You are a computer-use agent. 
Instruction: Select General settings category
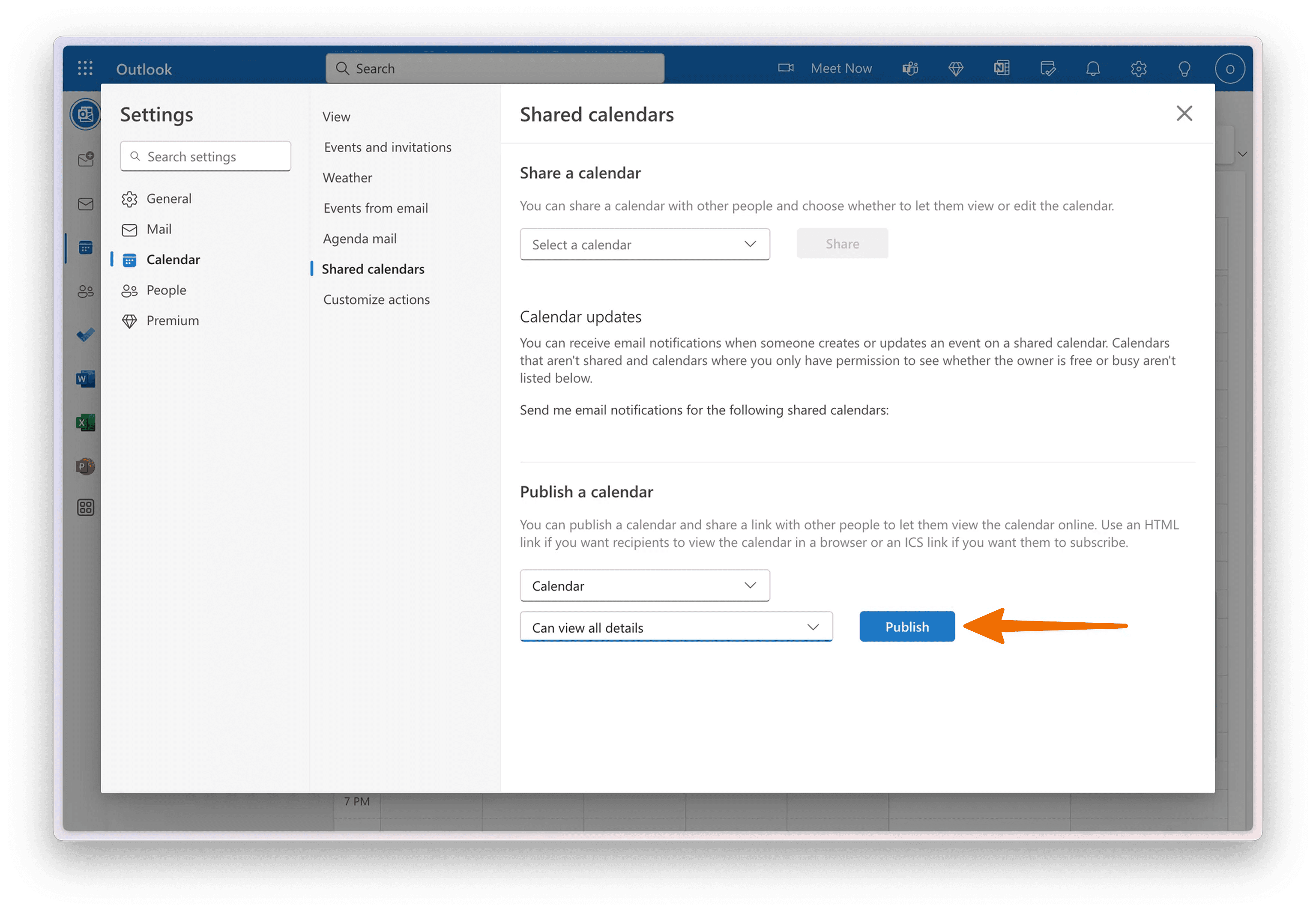[x=169, y=199]
